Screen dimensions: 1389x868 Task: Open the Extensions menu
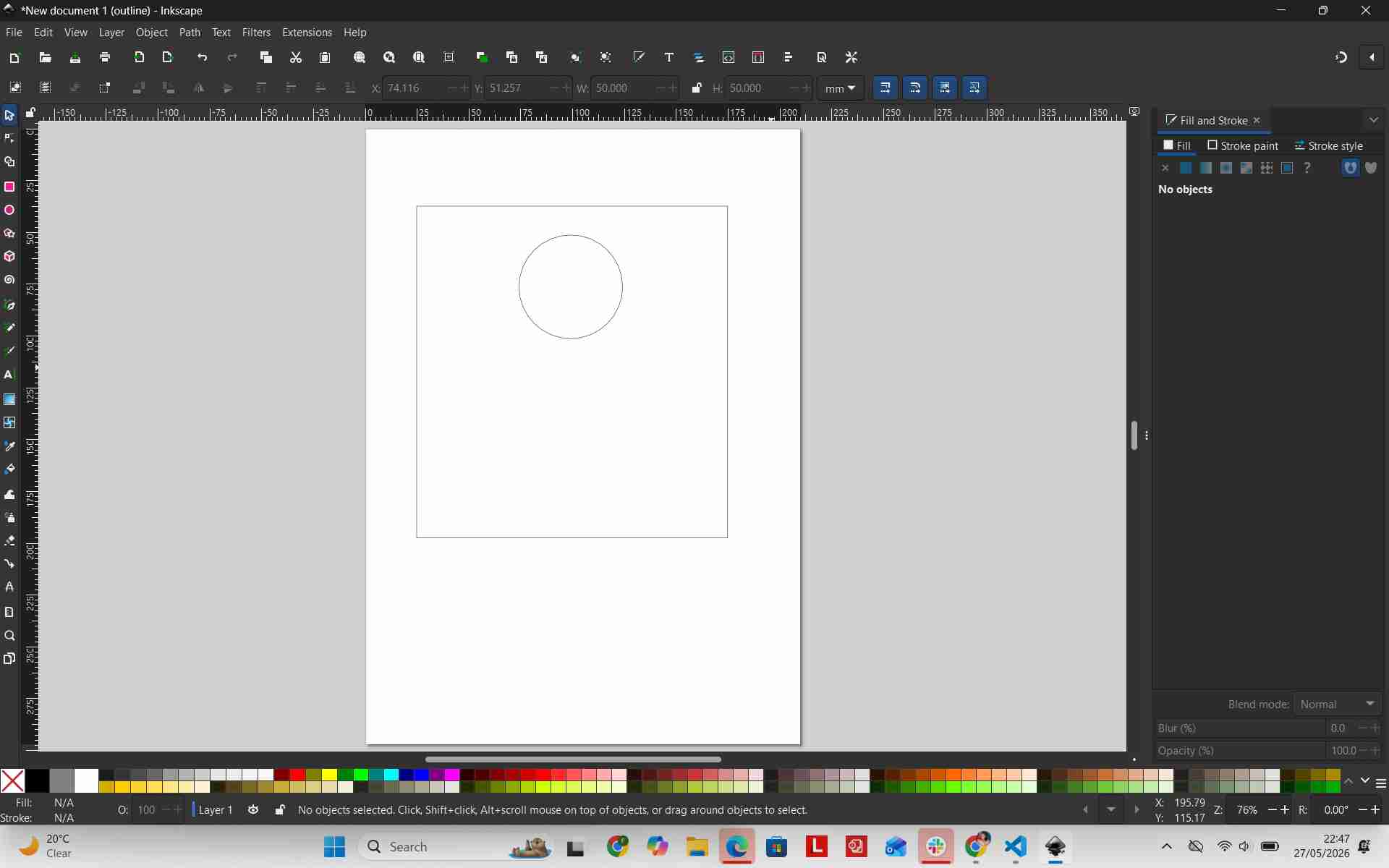click(307, 33)
